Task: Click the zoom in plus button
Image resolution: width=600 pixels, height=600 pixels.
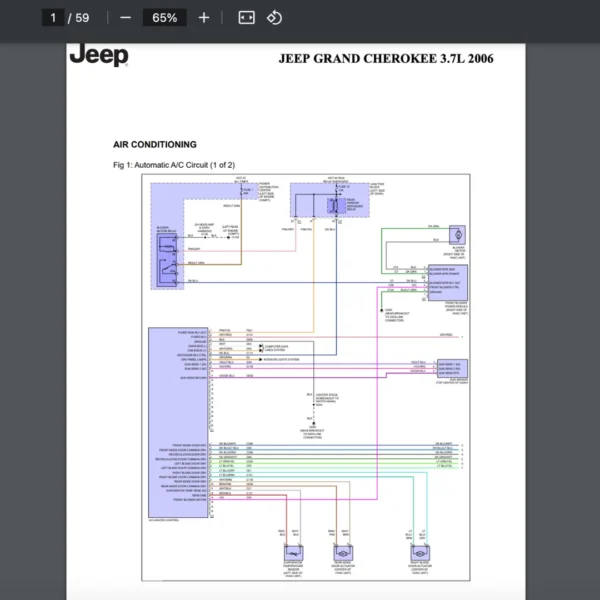Action: coord(204,18)
